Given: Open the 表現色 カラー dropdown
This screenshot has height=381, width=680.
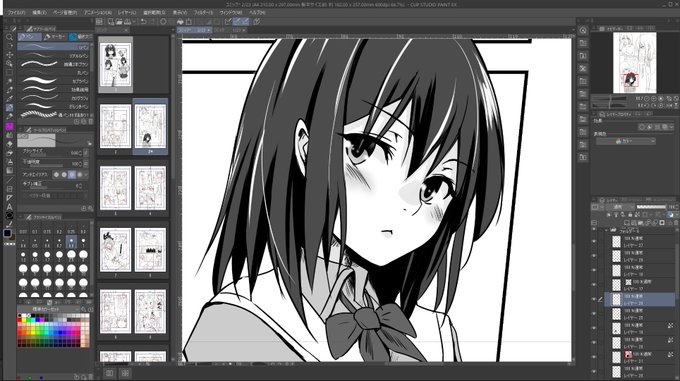Looking at the screenshot, I should click(x=625, y=141).
